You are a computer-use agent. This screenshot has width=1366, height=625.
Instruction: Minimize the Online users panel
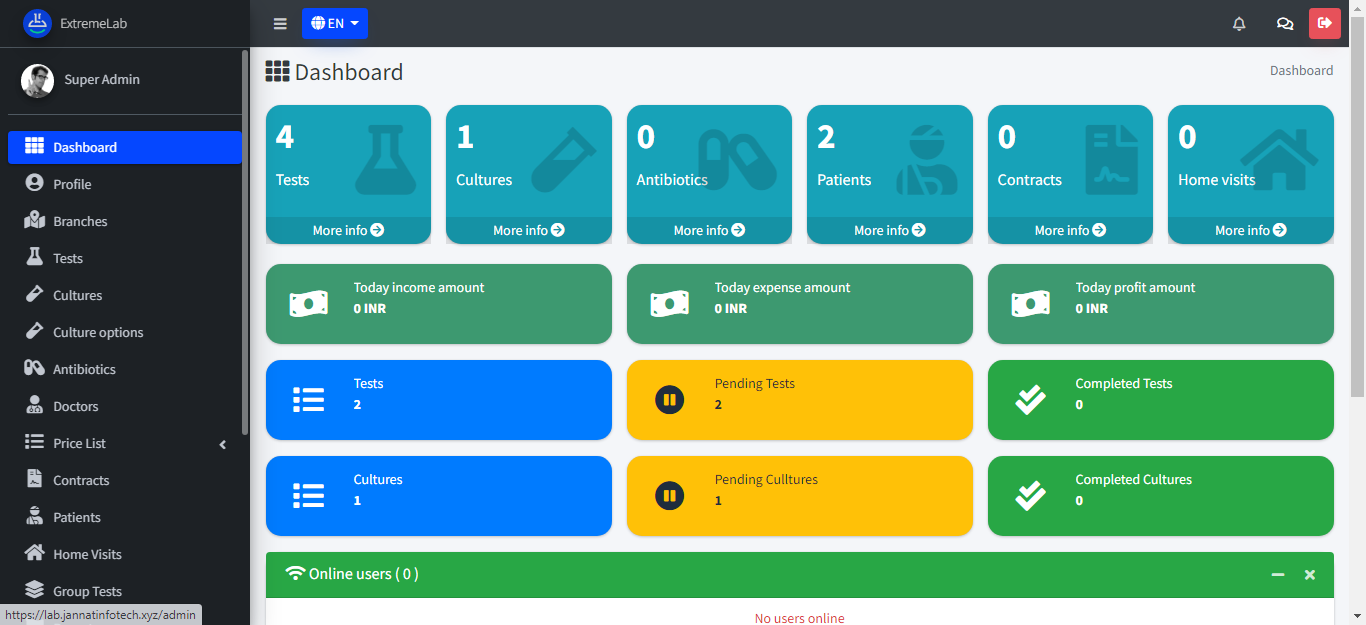pyautogui.click(x=1278, y=575)
